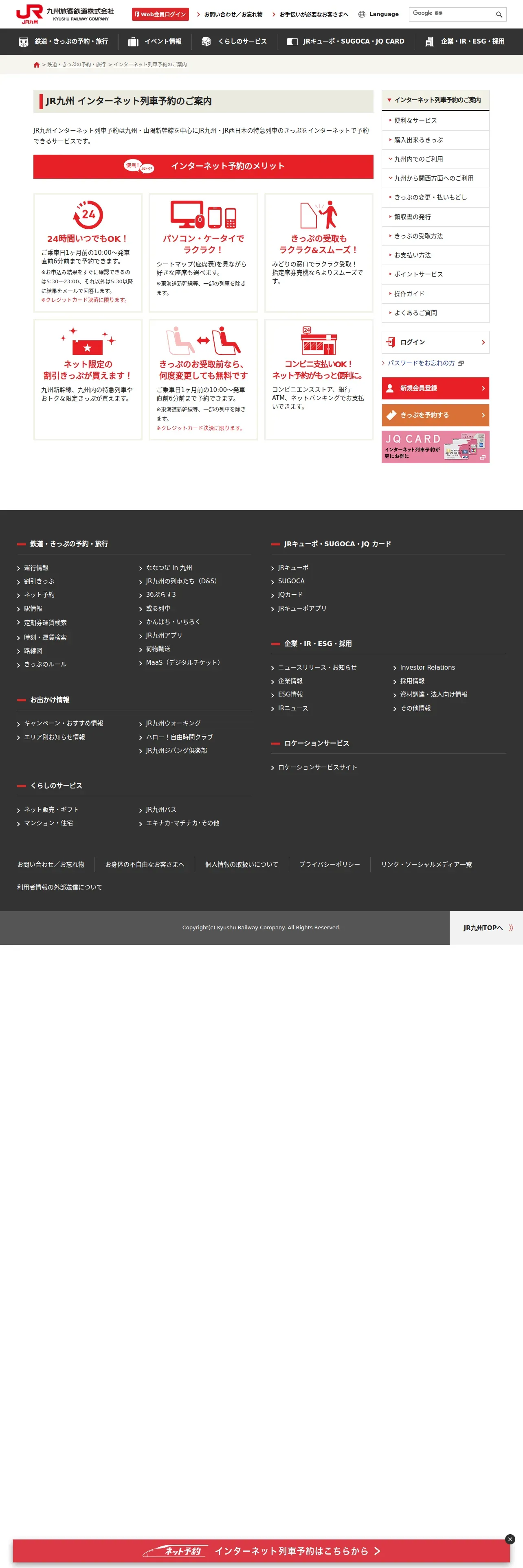Click the search magnifier icon
Image resolution: width=523 pixels, height=1568 pixels.
click(x=499, y=14)
